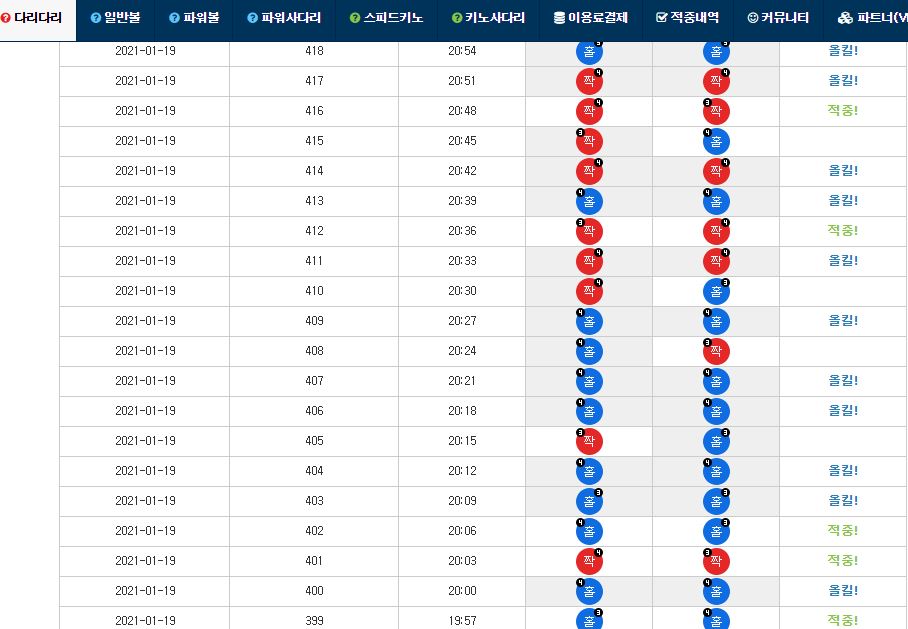
Task: Click the first blue 홀 circle in round 403
Action: coord(590,502)
